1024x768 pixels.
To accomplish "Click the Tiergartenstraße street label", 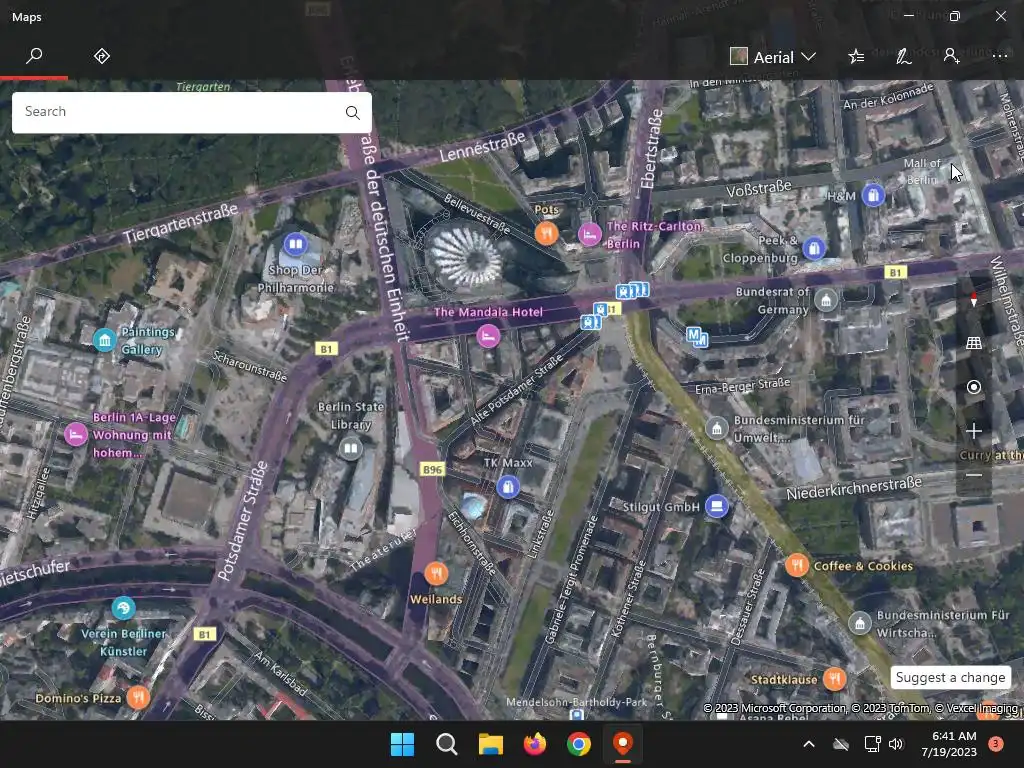I will coord(181,223).
